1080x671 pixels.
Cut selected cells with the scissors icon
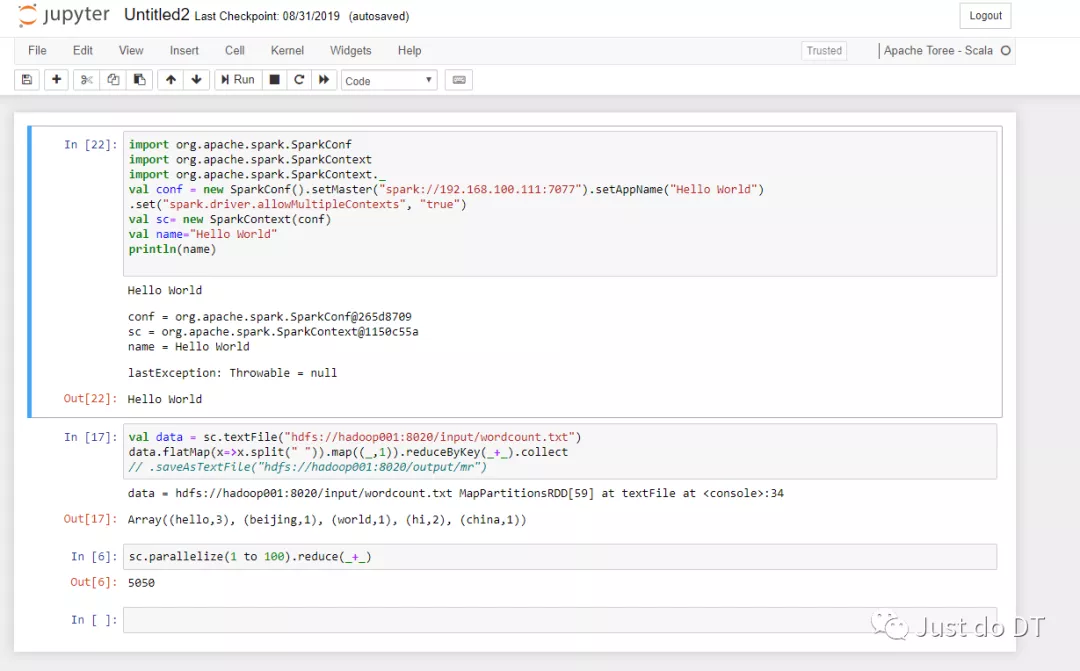pos(86,80)
